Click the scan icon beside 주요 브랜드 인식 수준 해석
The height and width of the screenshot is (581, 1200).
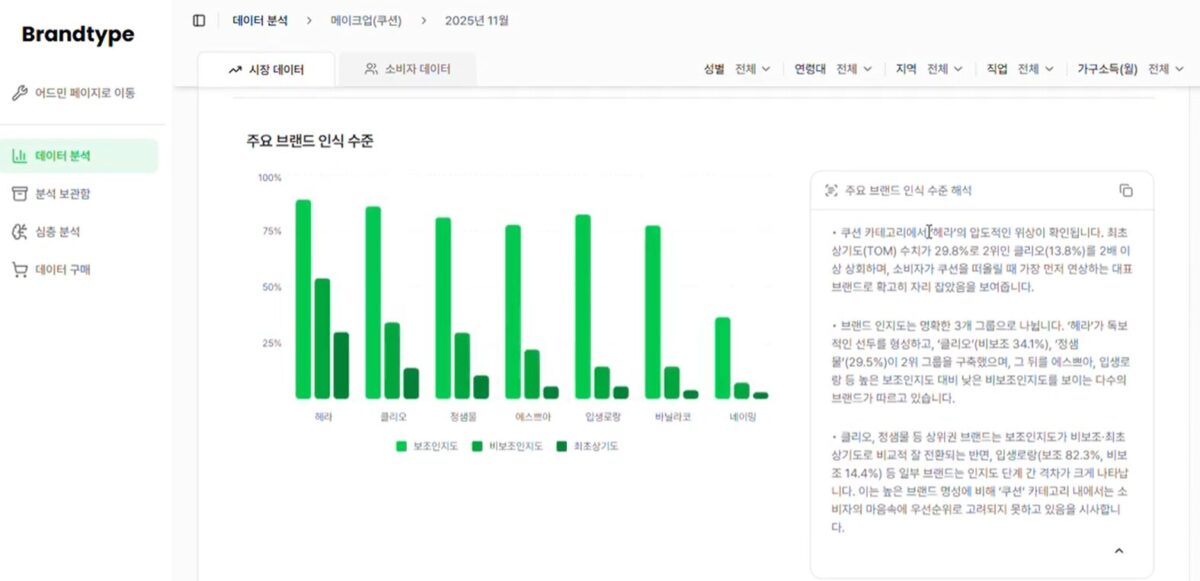click(x=831, y=190)
